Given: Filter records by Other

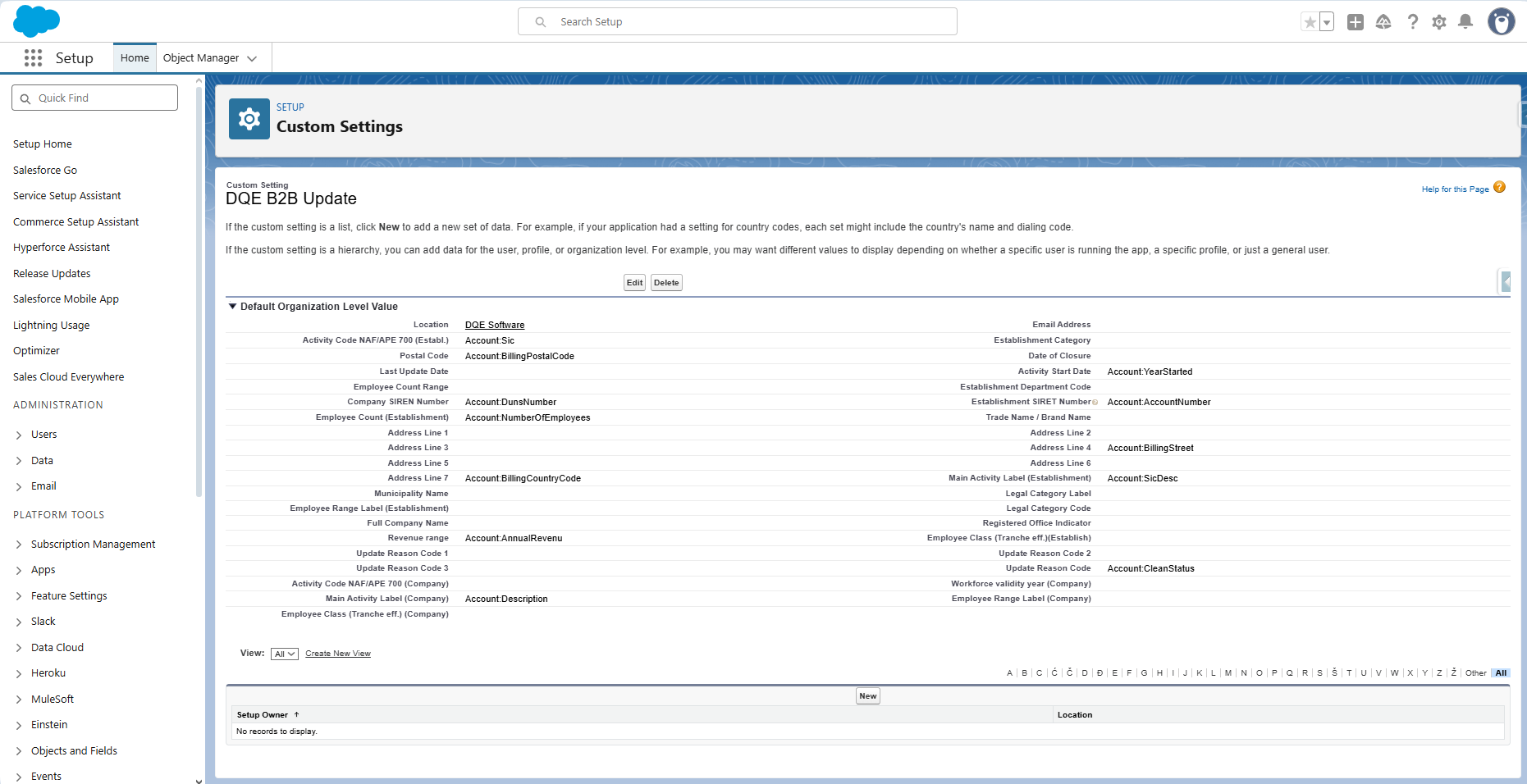Looking at the screenshot, I should [x=1475, y=673].
